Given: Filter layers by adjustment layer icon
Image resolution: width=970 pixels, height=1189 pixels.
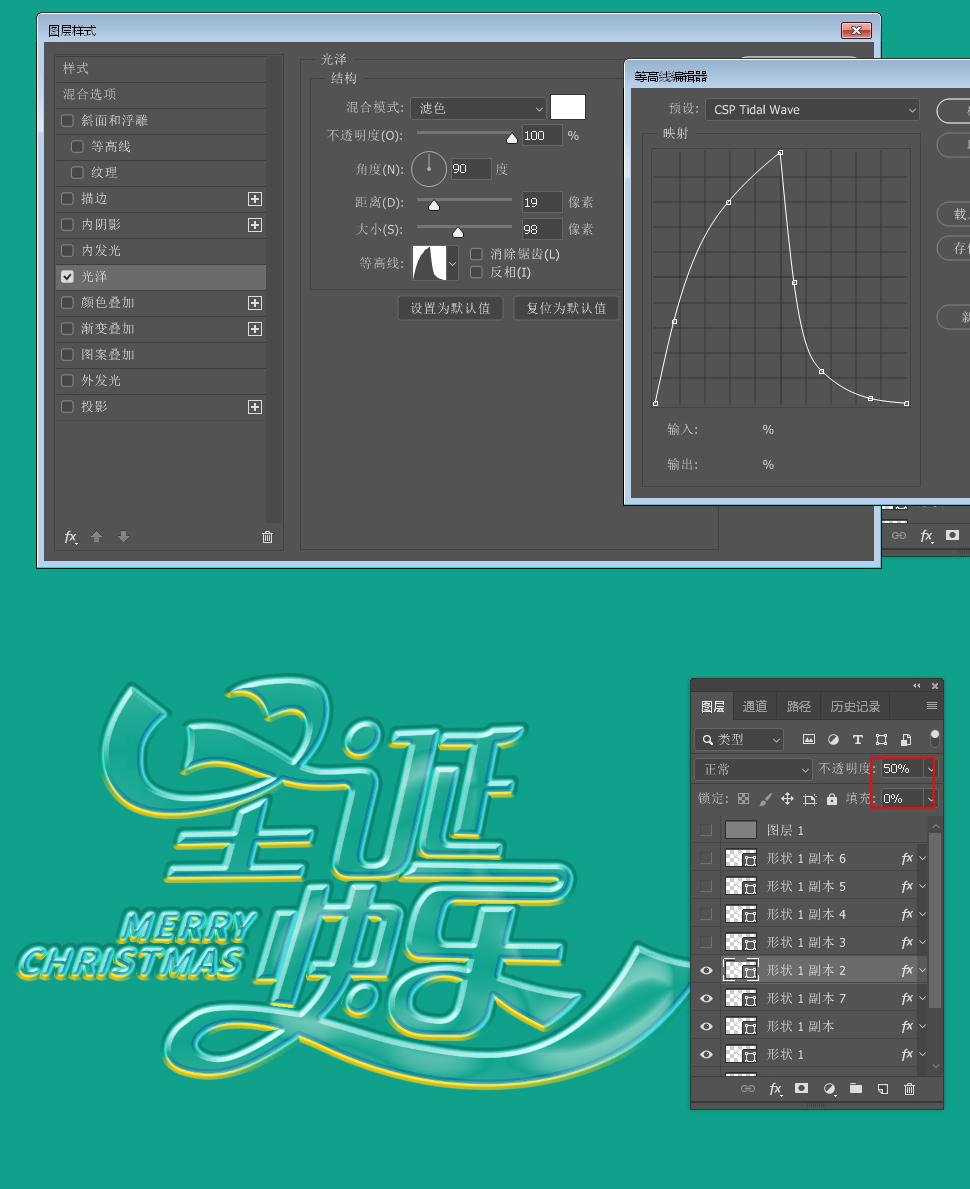Looking at the screenshot, I should click(833, 739).
